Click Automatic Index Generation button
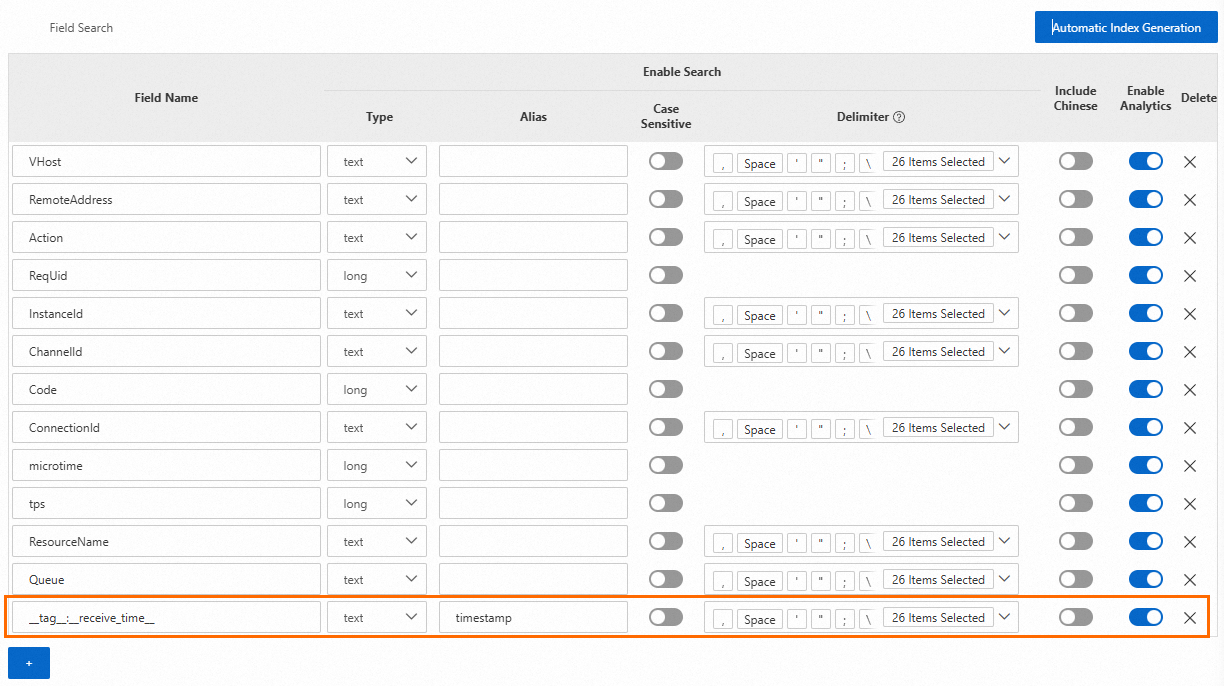Image resolution: width=1224 pixels, height=686 pixels. (x=1126, y=28)
